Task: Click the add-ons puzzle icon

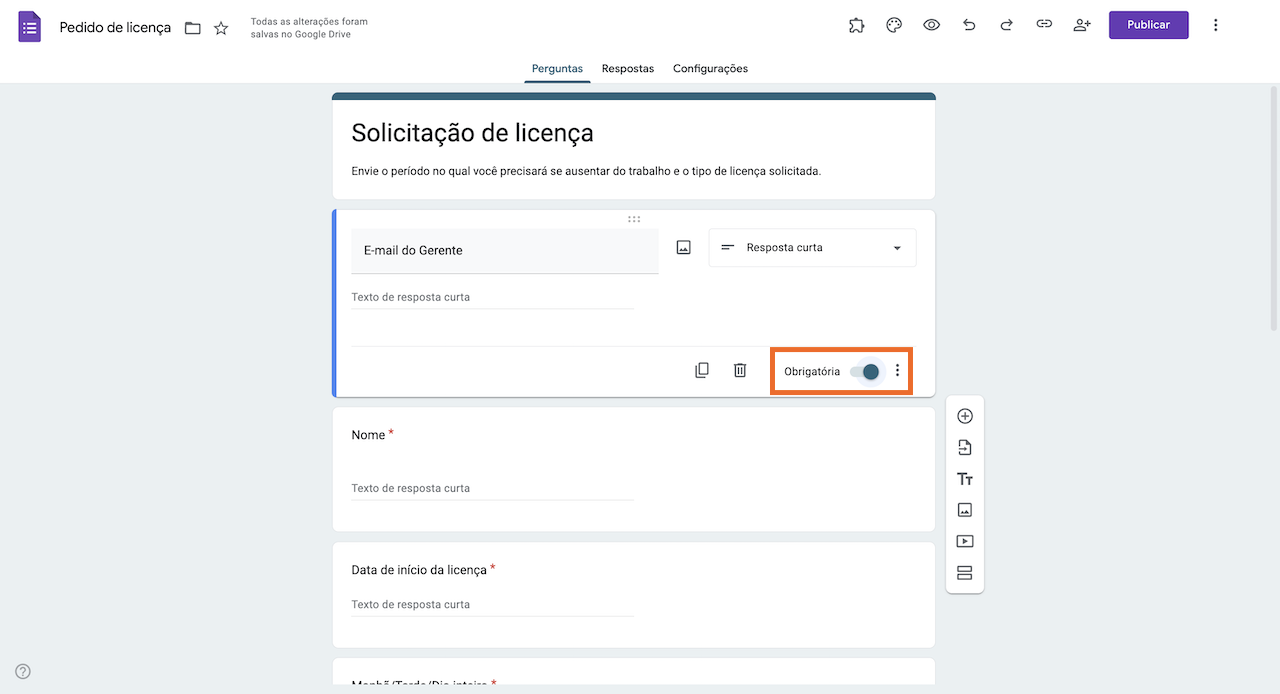Action: (x=857, y=25)
